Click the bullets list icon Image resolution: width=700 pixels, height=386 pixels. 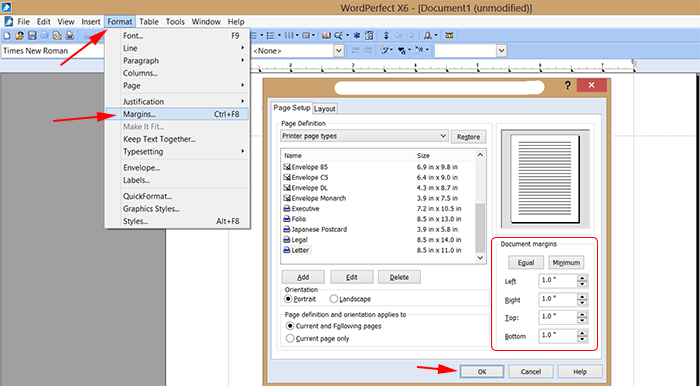click(x=270, y=36)
